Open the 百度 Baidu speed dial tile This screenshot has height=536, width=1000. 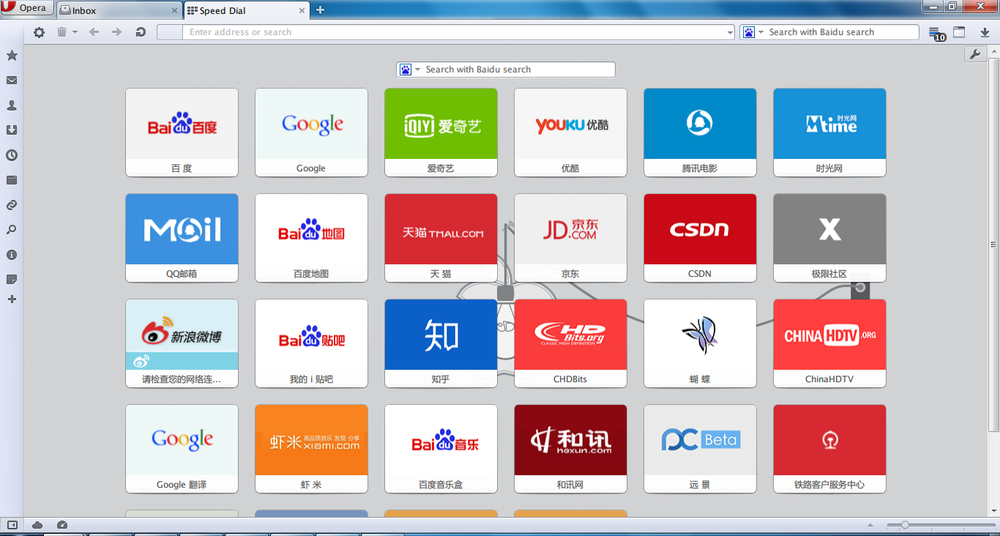(x=182, y=133)
